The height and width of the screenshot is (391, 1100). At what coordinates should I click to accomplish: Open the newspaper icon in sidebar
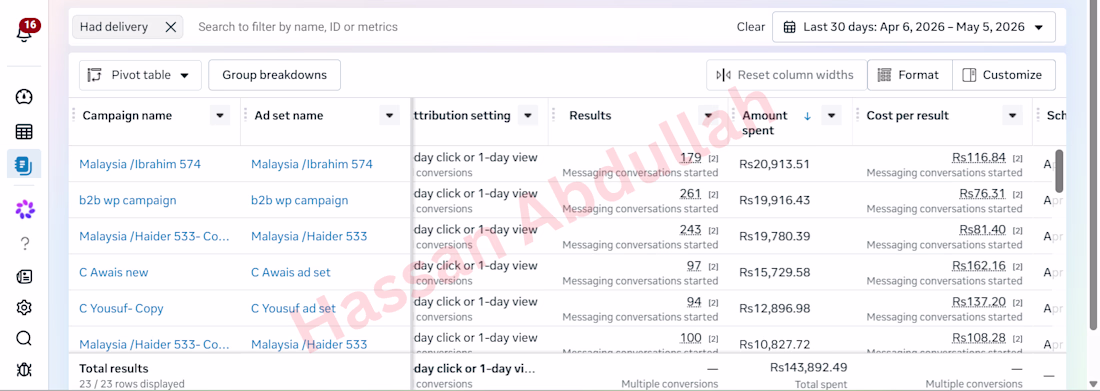(x=24, y=277)
